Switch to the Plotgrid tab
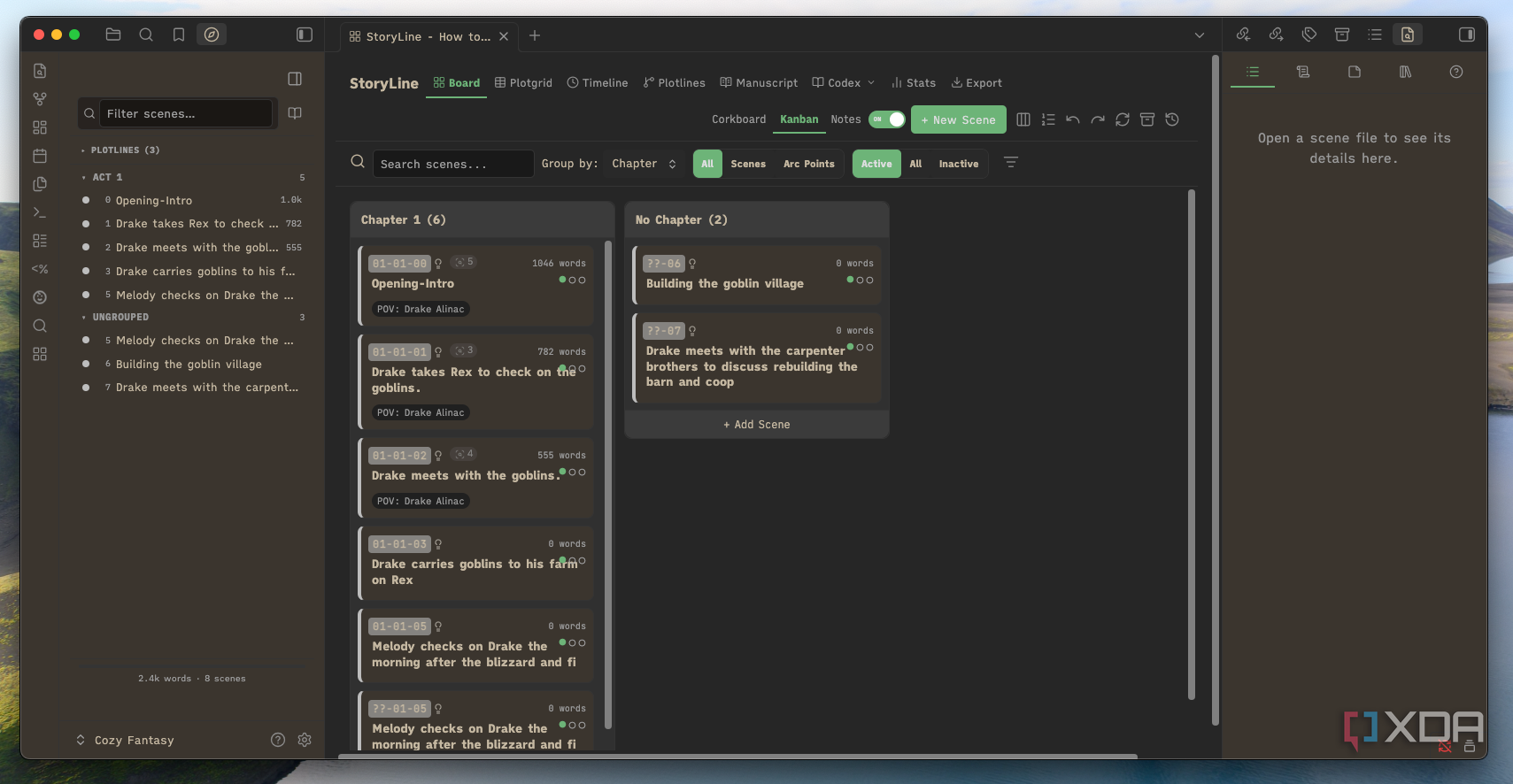The height and width of the screenshot is (784, 1513). 523,83
